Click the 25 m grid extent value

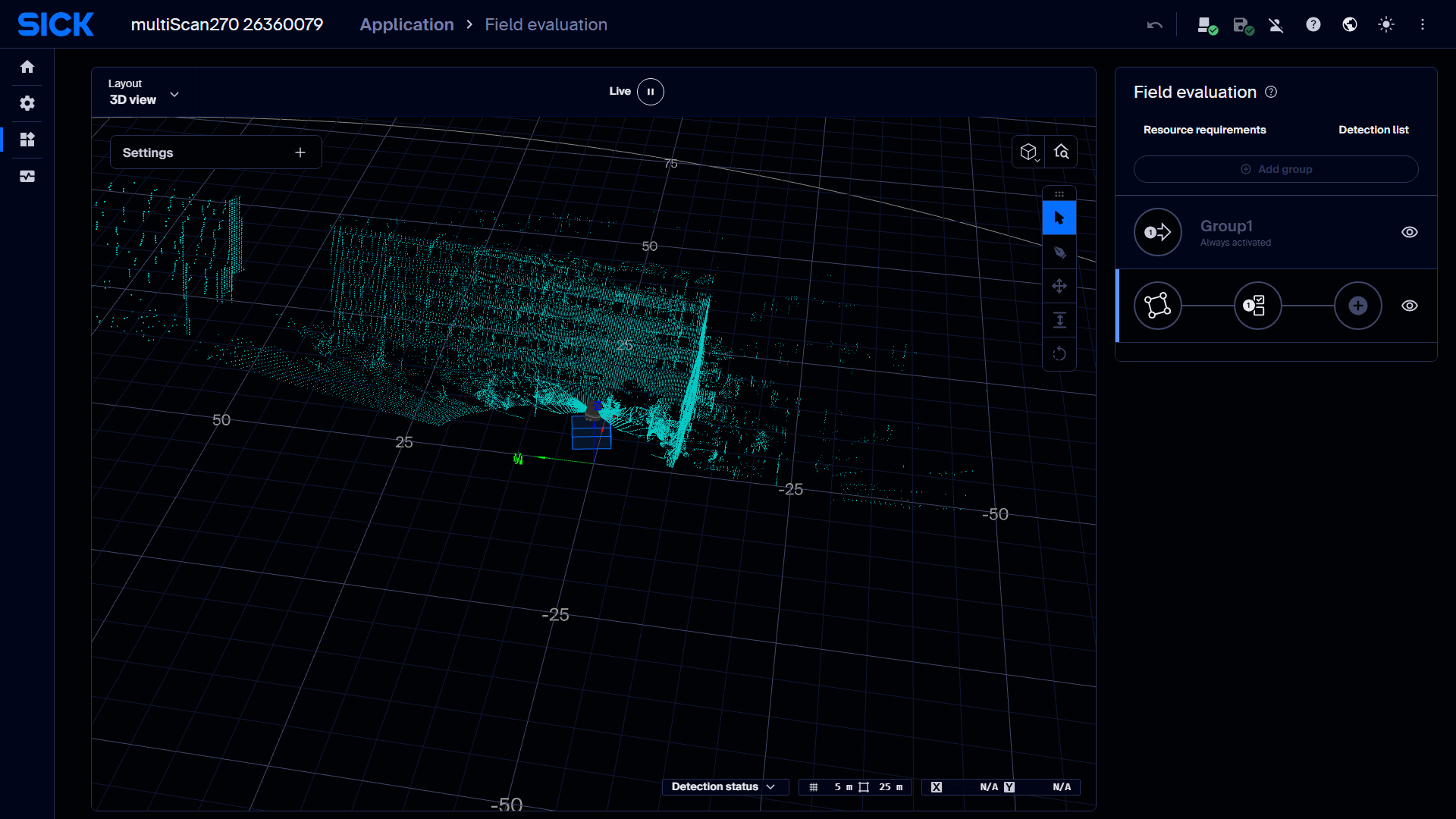coord(891,787)
